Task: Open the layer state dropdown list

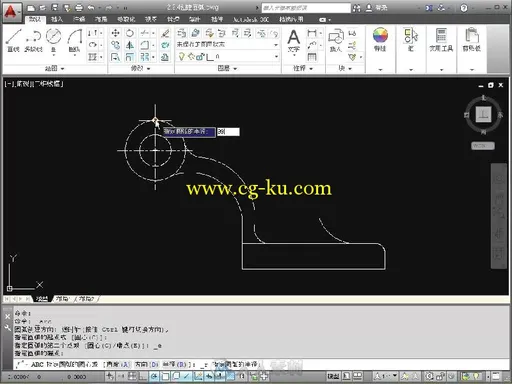Action: (227, 44)
